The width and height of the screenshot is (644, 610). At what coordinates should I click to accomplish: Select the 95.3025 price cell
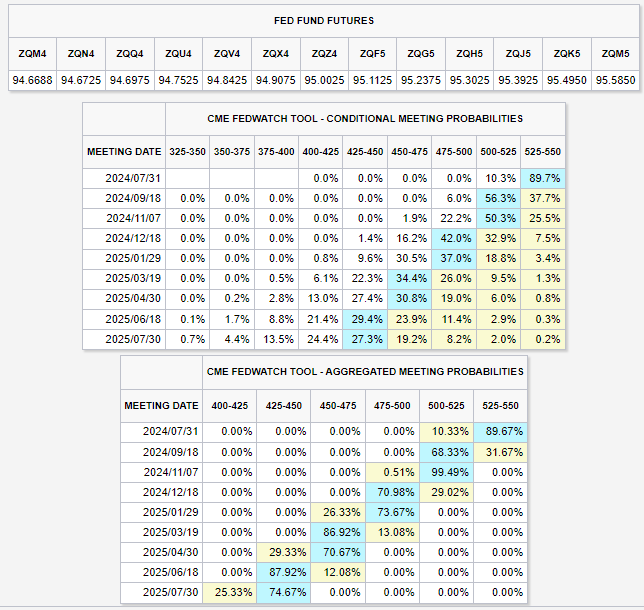[x=469, y=80]
